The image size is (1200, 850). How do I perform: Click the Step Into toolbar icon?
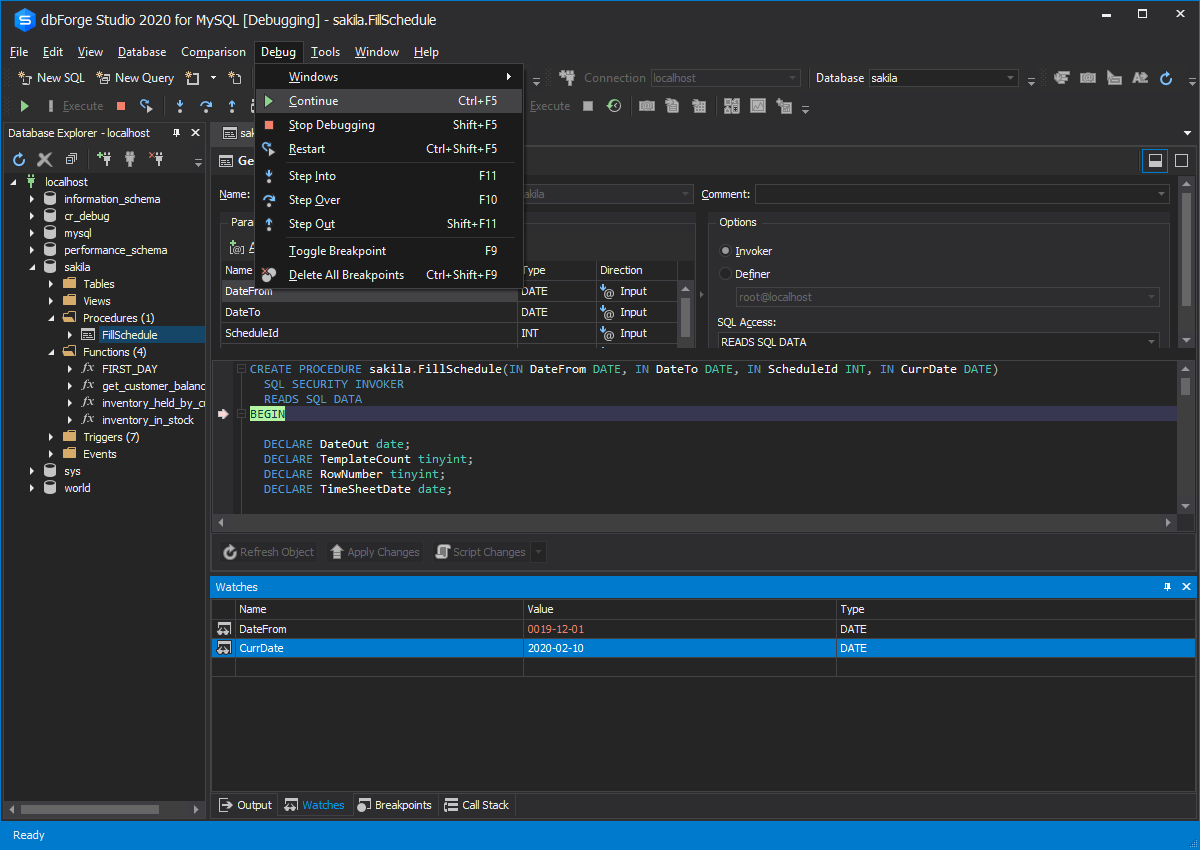pyautogui.click(x=180, y=106)
